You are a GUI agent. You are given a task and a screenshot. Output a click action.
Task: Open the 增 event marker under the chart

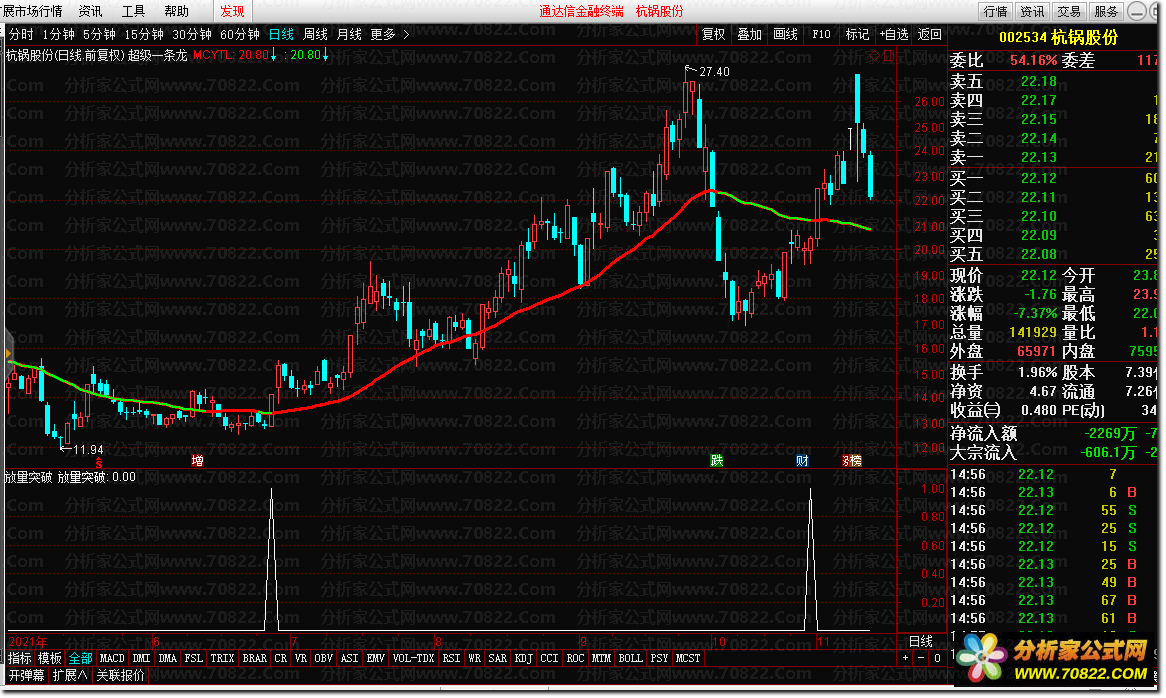coord(197,461)
